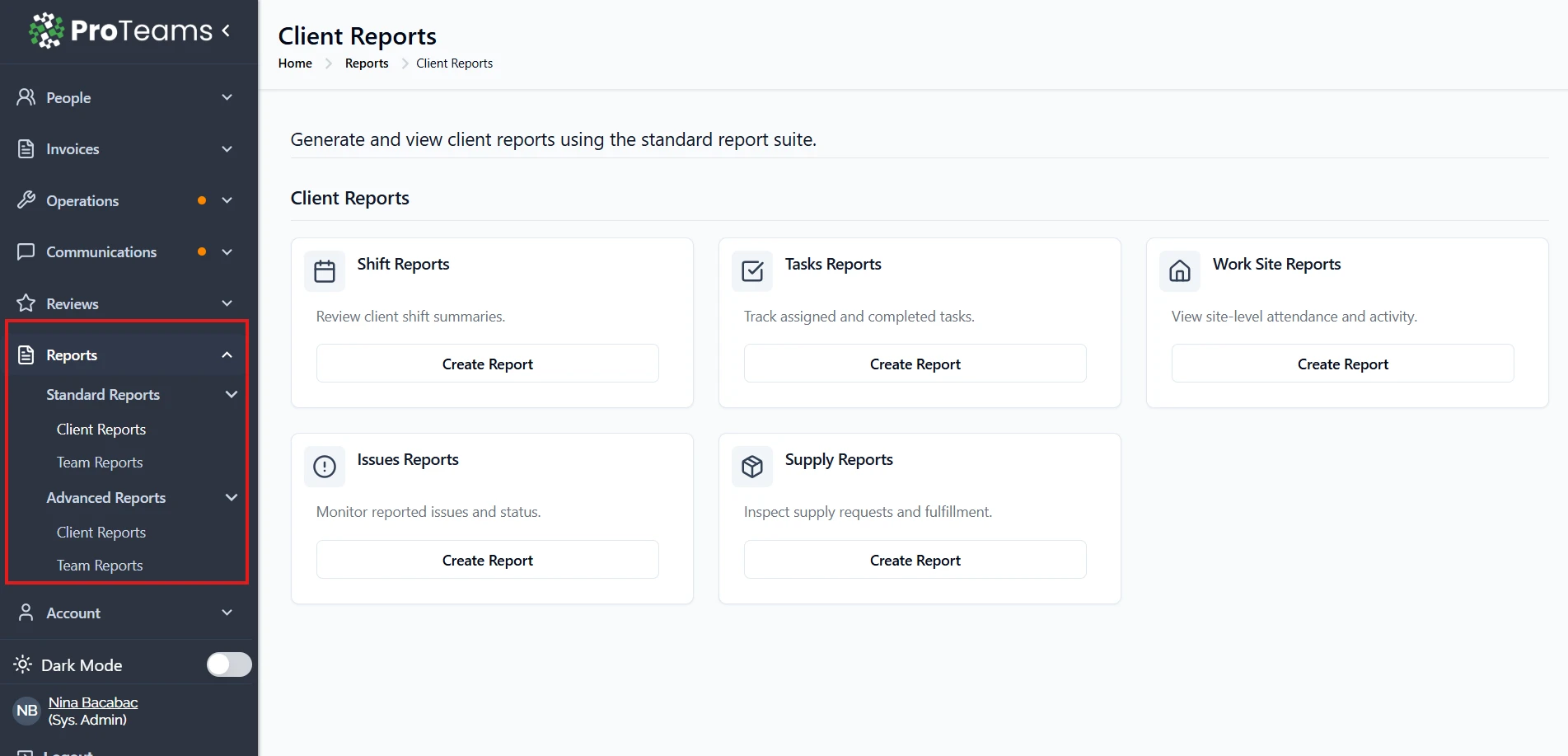This screenshot has width=1568, height=756.
Task: Go to Home in the breadcrumb
Action: 295,63
